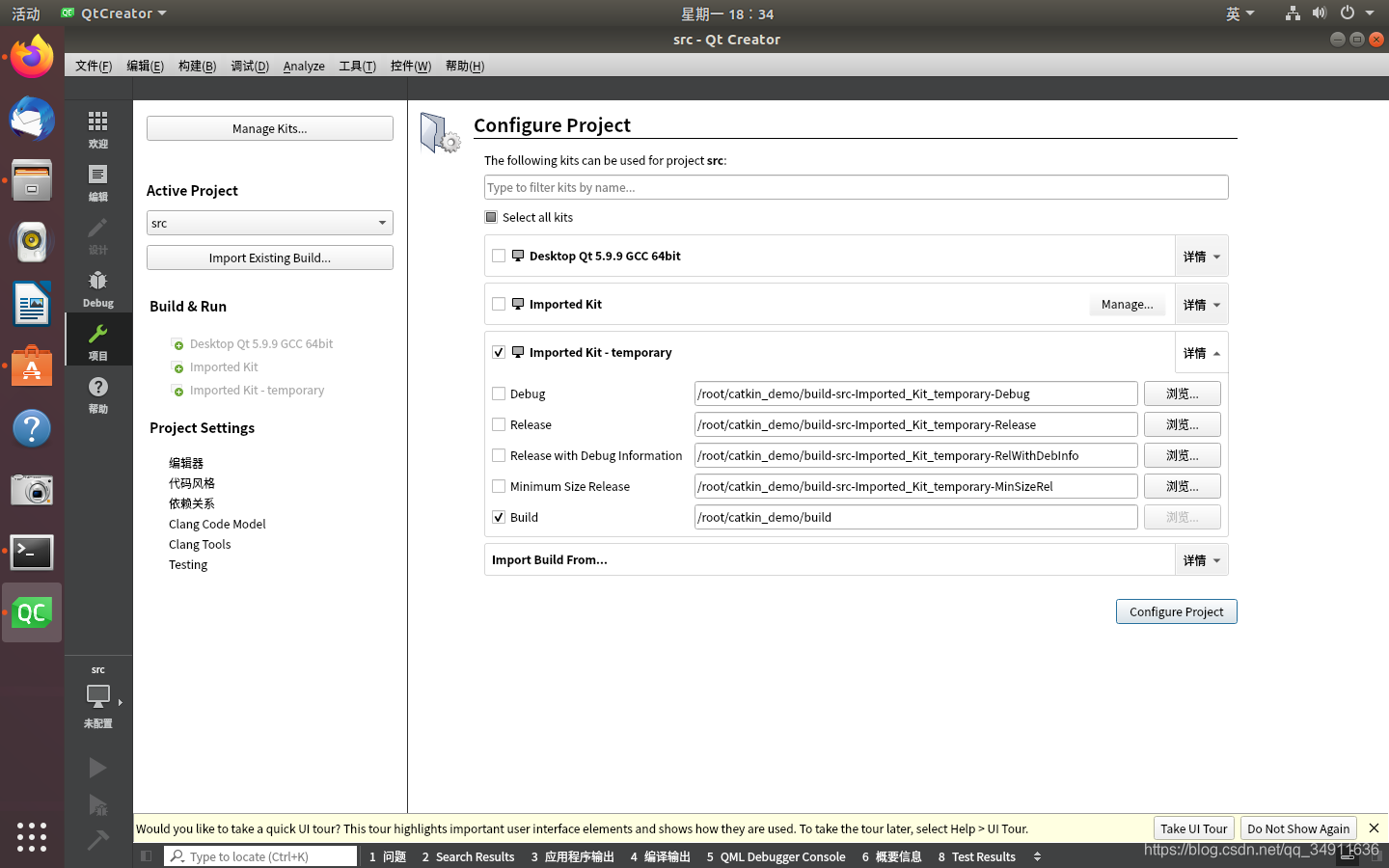
Task: Open the output pane selector arrows
Action: click(1038, 856)
